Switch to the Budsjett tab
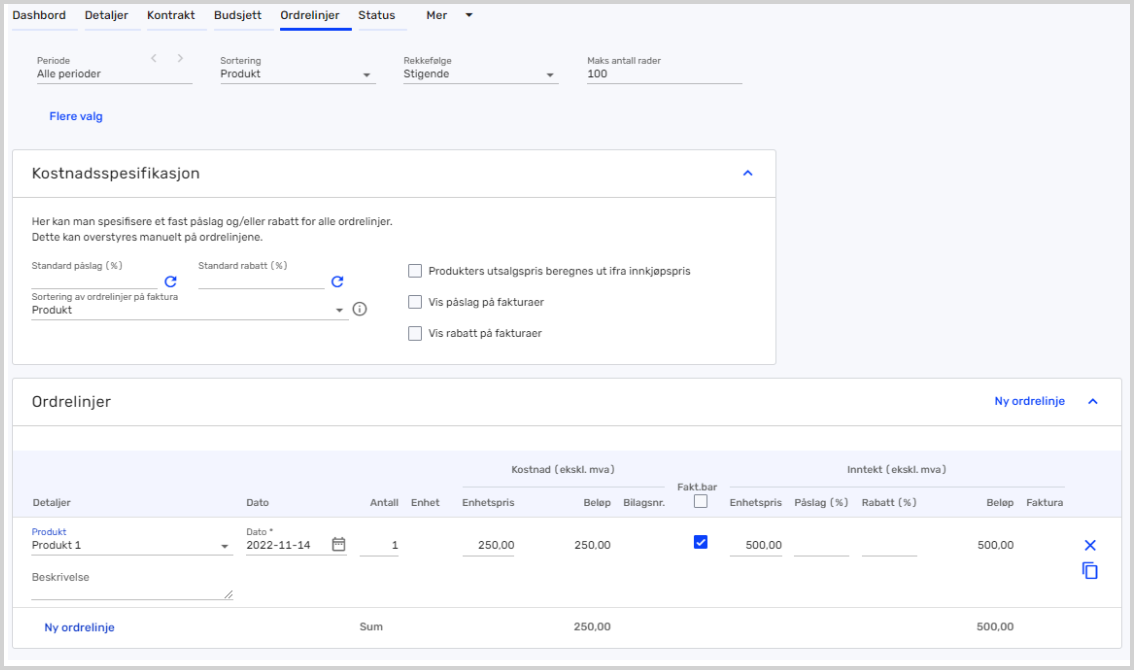Viewport: 1134px width, 670px height. 238,15
